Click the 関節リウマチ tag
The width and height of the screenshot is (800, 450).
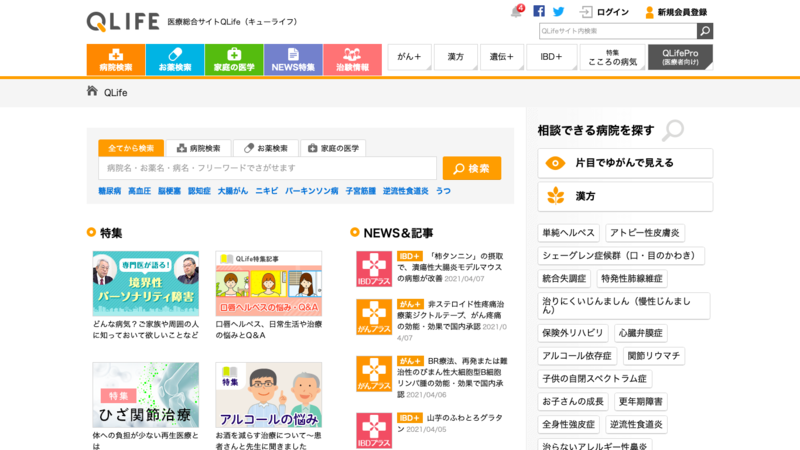654,356
